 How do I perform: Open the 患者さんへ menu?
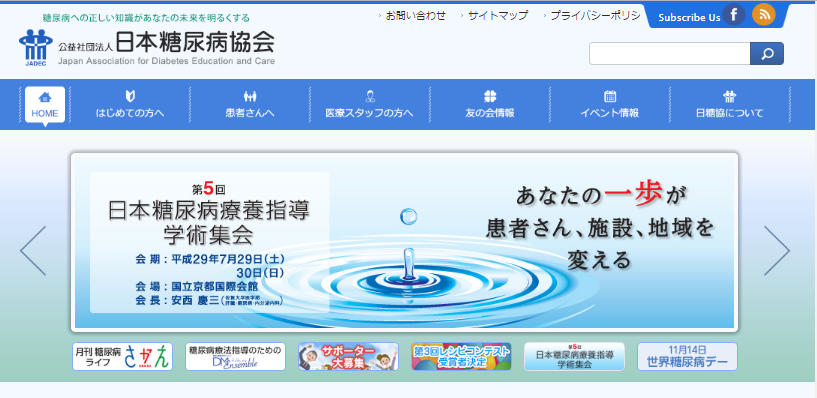coord(250,113)
